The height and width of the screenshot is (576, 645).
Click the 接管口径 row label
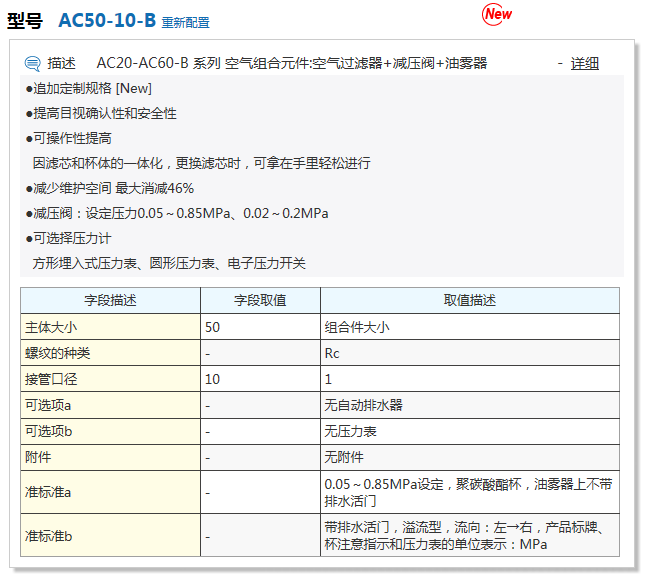(x=110, y=379)
